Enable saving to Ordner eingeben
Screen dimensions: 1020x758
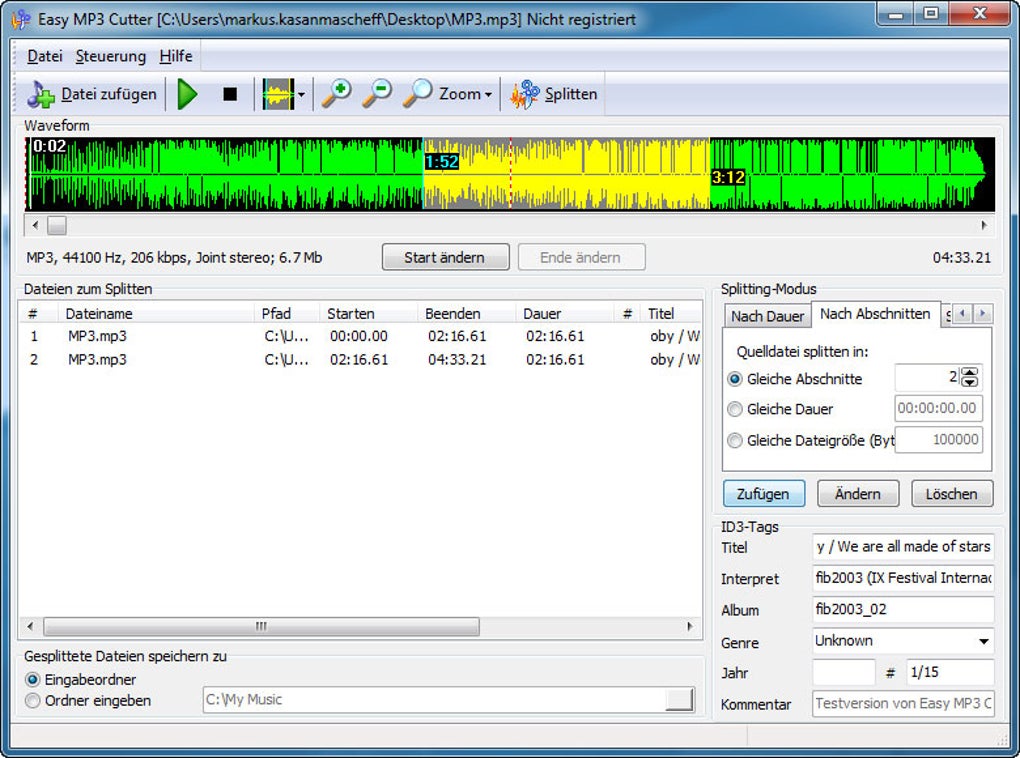pyautogui.click(x=35, y=700)
